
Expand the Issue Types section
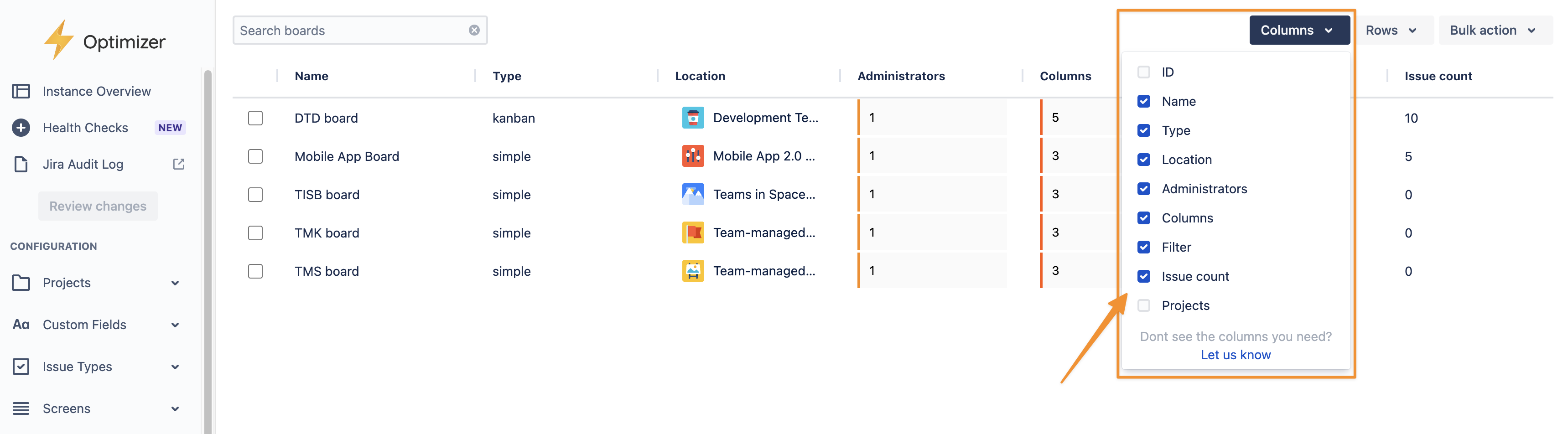click(x=77, y=366)
